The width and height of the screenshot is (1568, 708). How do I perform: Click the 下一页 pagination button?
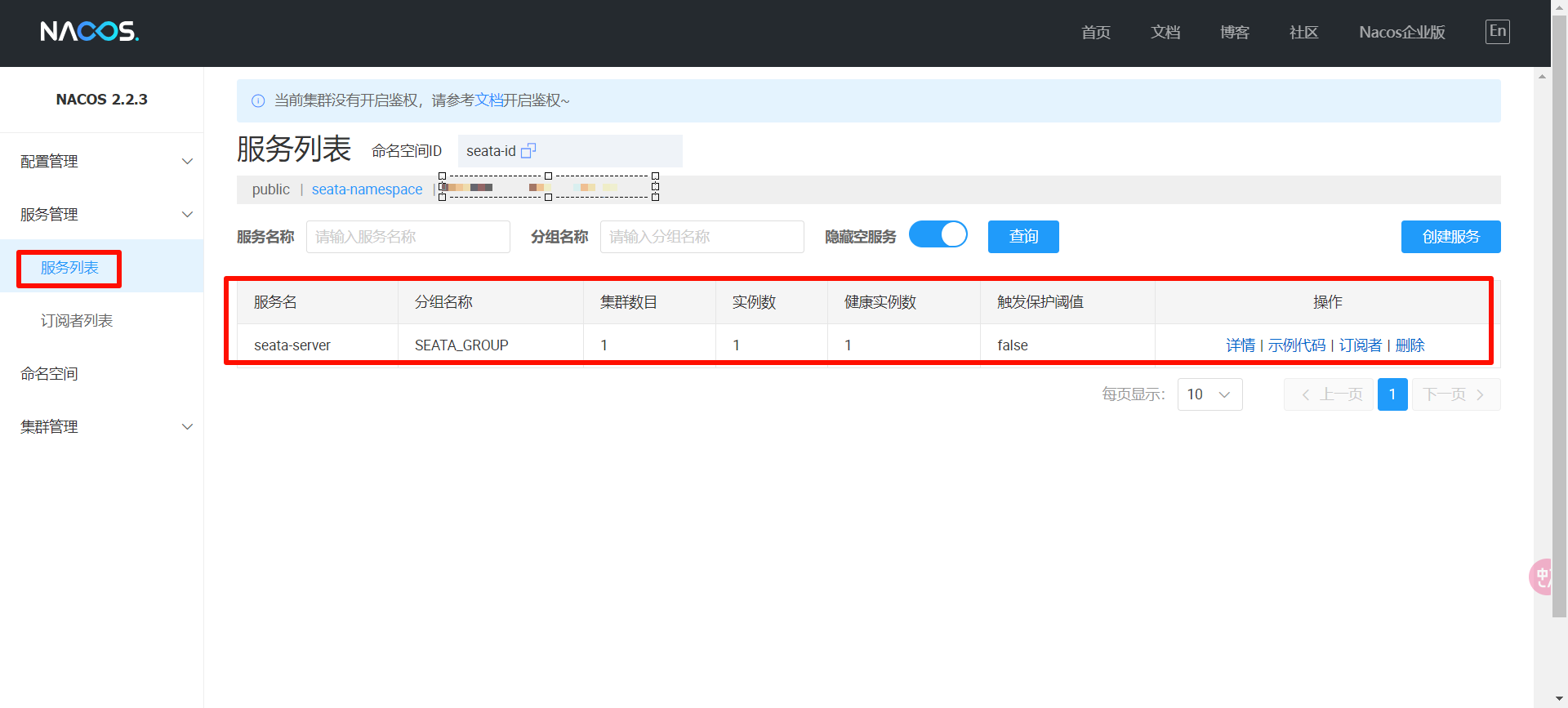[x=1456, y=394]
